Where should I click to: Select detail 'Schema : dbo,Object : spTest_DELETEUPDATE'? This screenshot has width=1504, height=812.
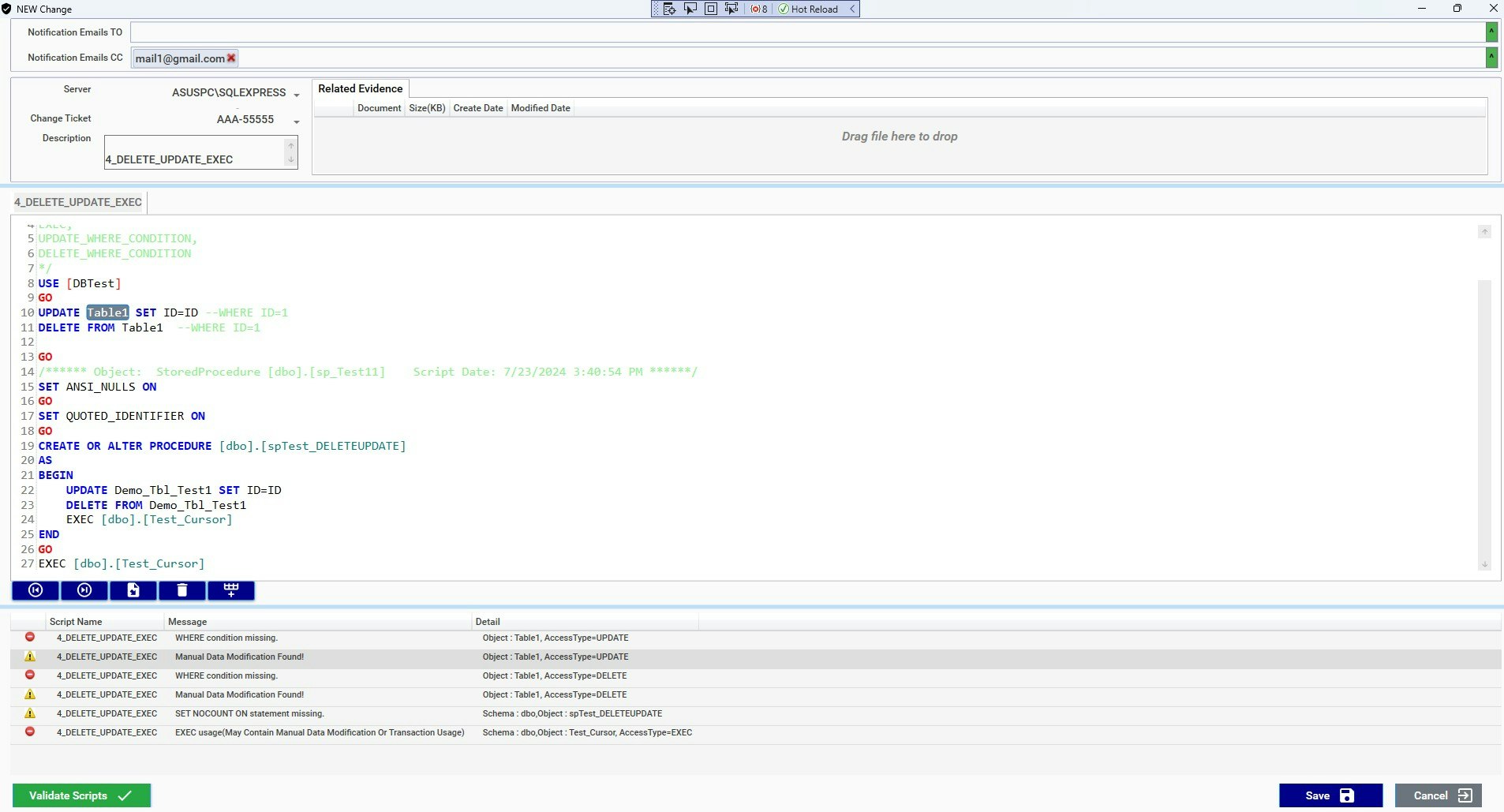(572, 713)
